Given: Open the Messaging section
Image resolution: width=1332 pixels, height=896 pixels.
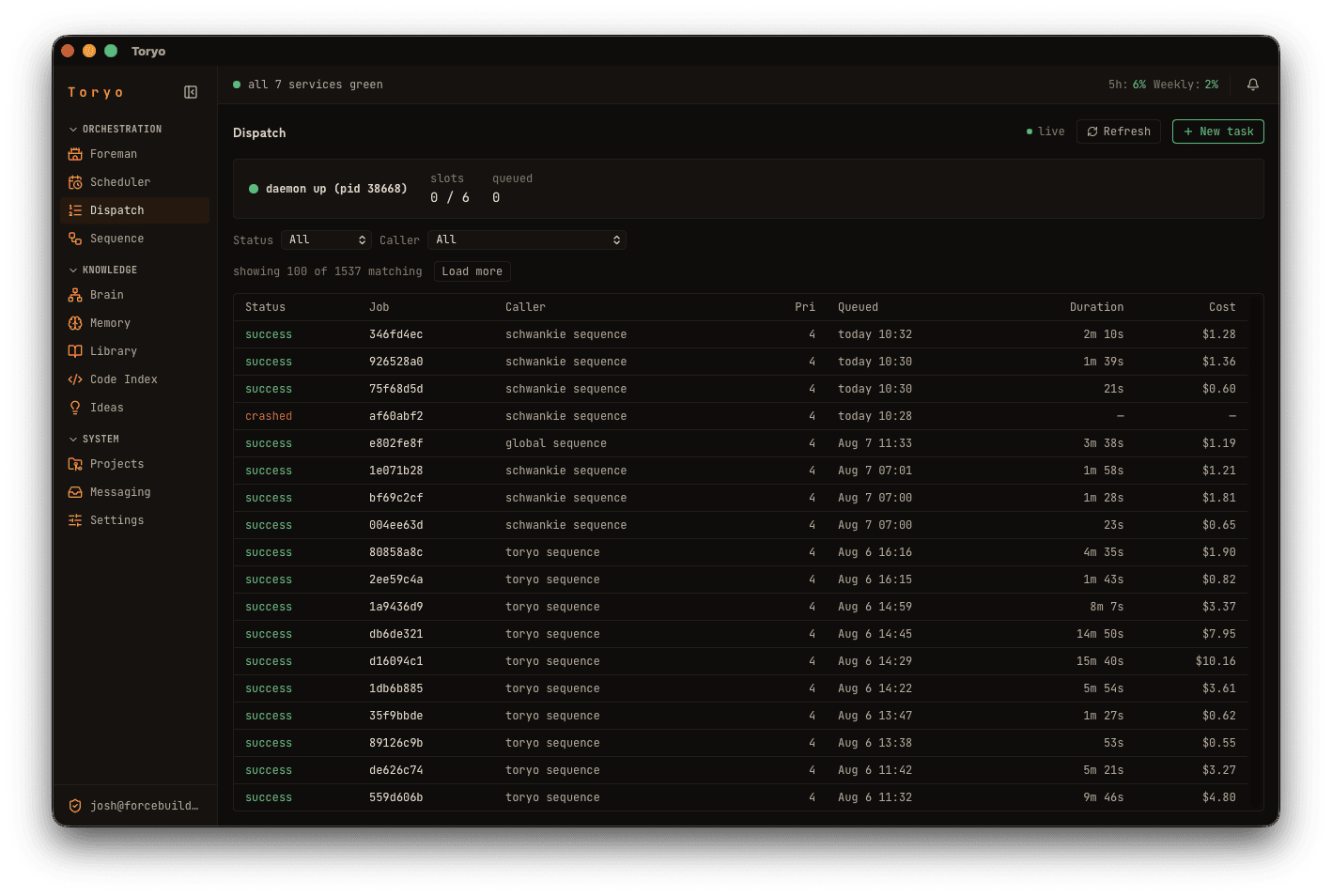Looking at the screenshot, I should (135, 492).
